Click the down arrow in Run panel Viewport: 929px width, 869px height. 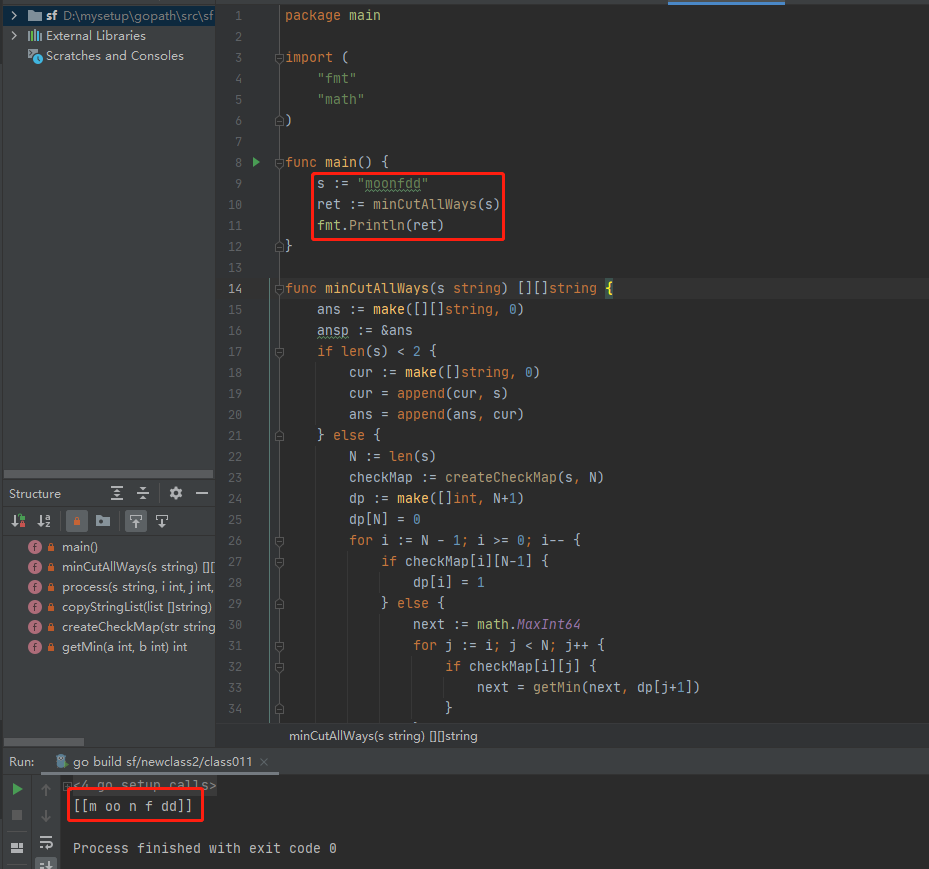46,816
